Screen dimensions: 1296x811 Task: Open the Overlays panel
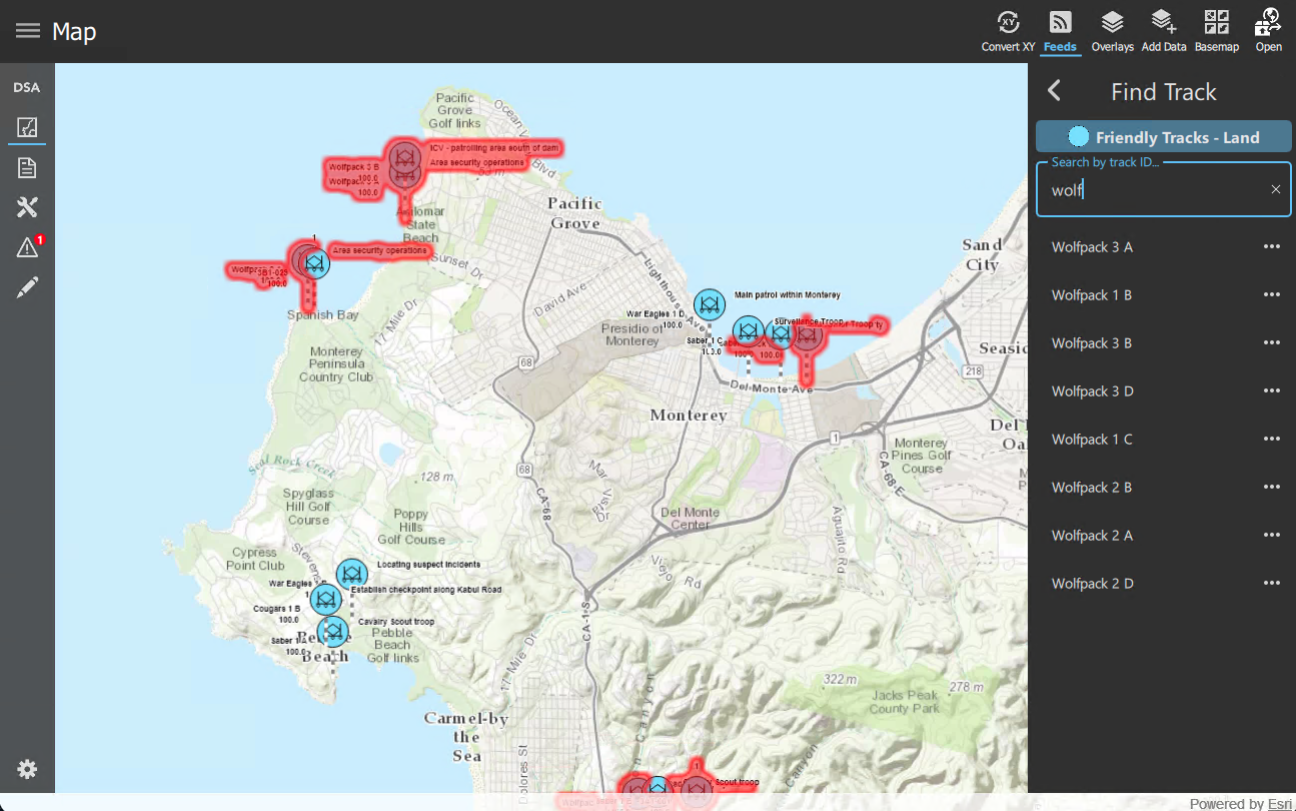pyautogui.click(x=1112, y=31)
